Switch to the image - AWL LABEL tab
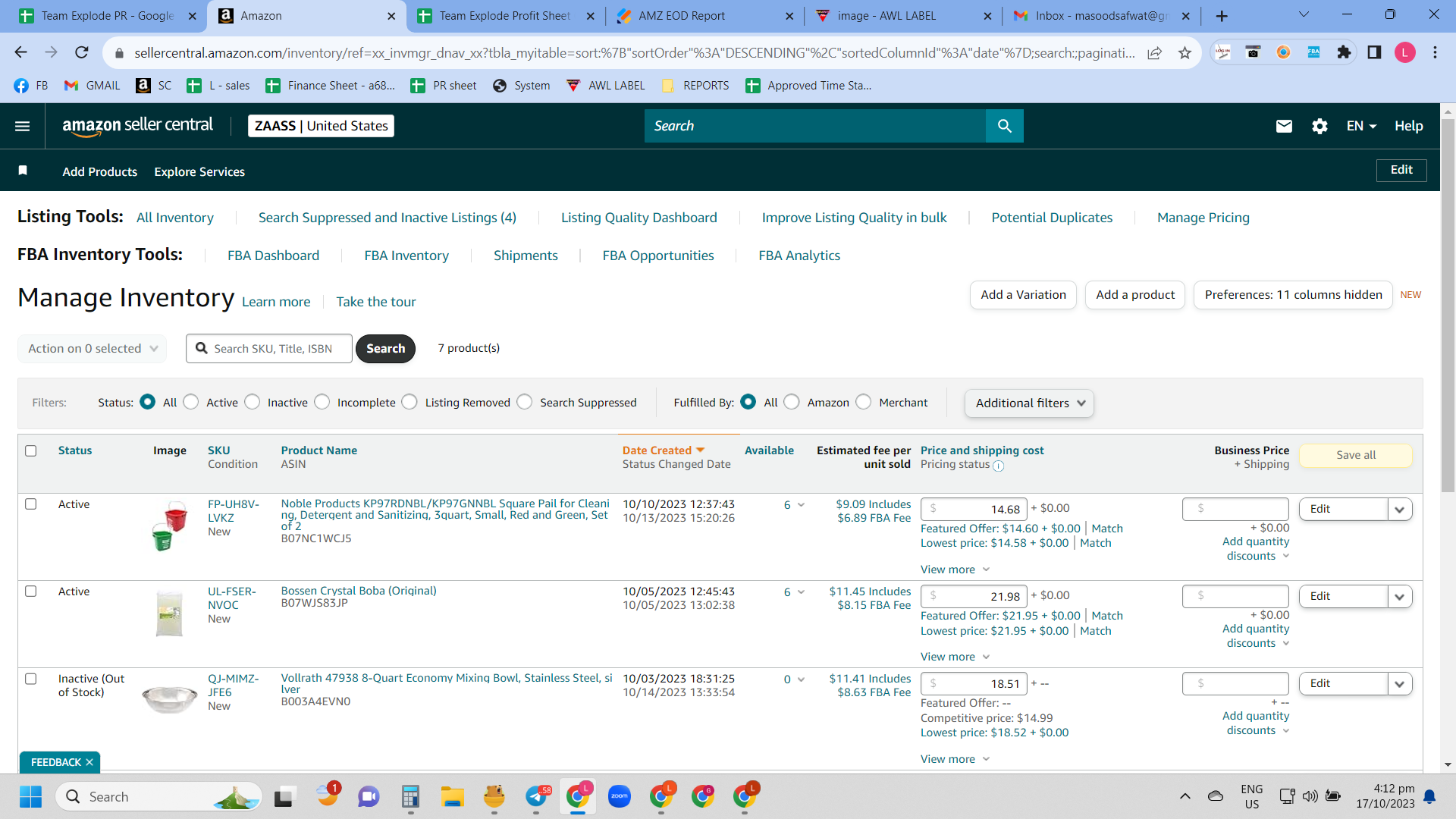Image resolution: width=1456 pixels, height=819 pixels. point(904,16)
